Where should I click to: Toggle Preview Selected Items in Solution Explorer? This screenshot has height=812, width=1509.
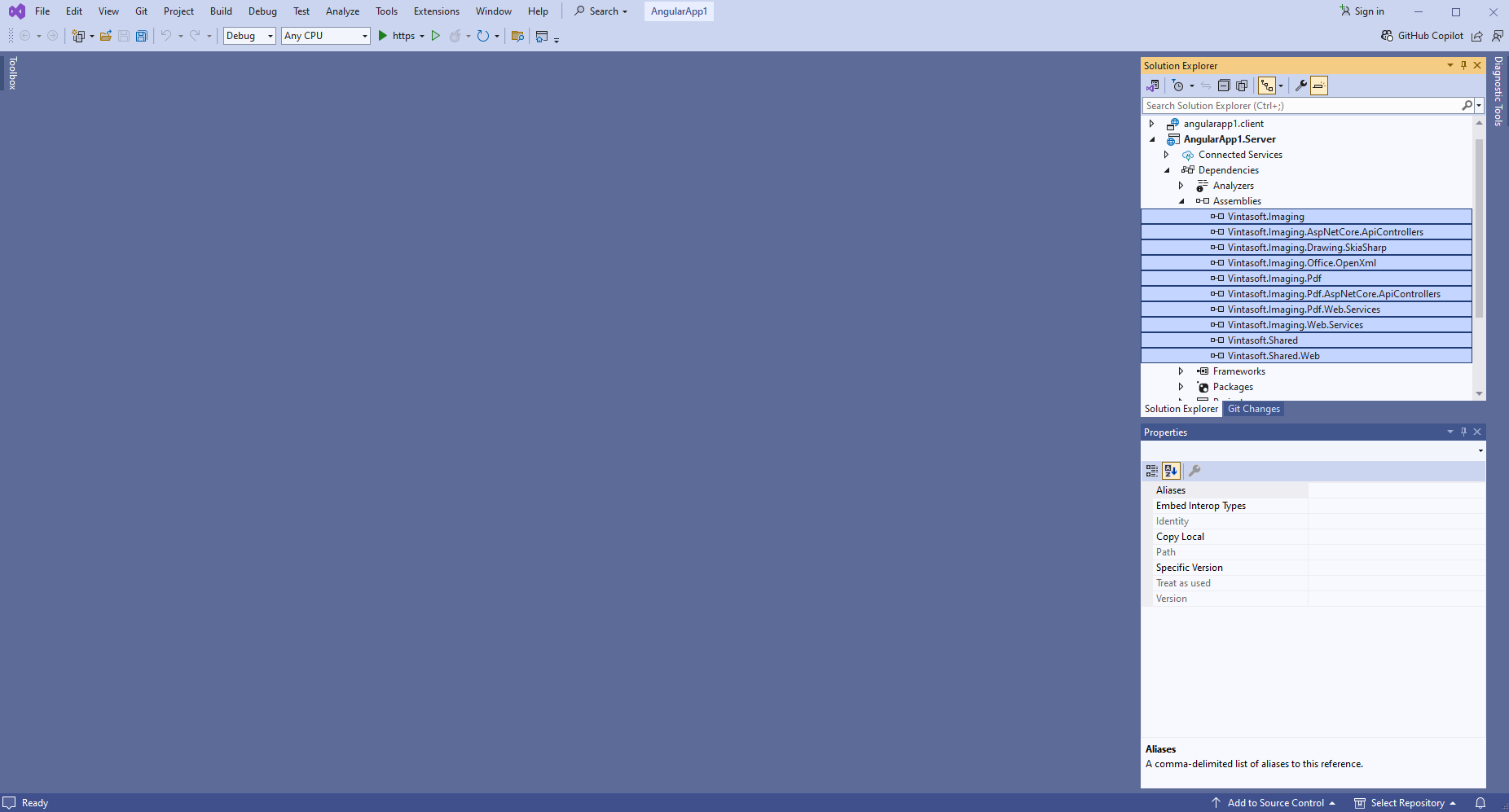(x=1319, y=86)
